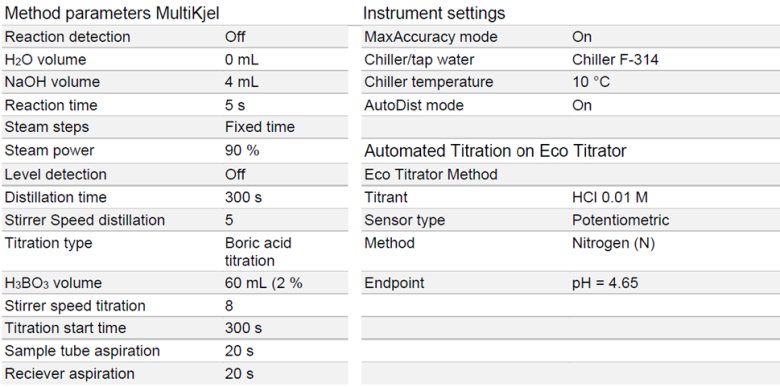Click the Reaction detection Off value
The height and width of the screenshot is (387, 780).
tap(235, 37)
